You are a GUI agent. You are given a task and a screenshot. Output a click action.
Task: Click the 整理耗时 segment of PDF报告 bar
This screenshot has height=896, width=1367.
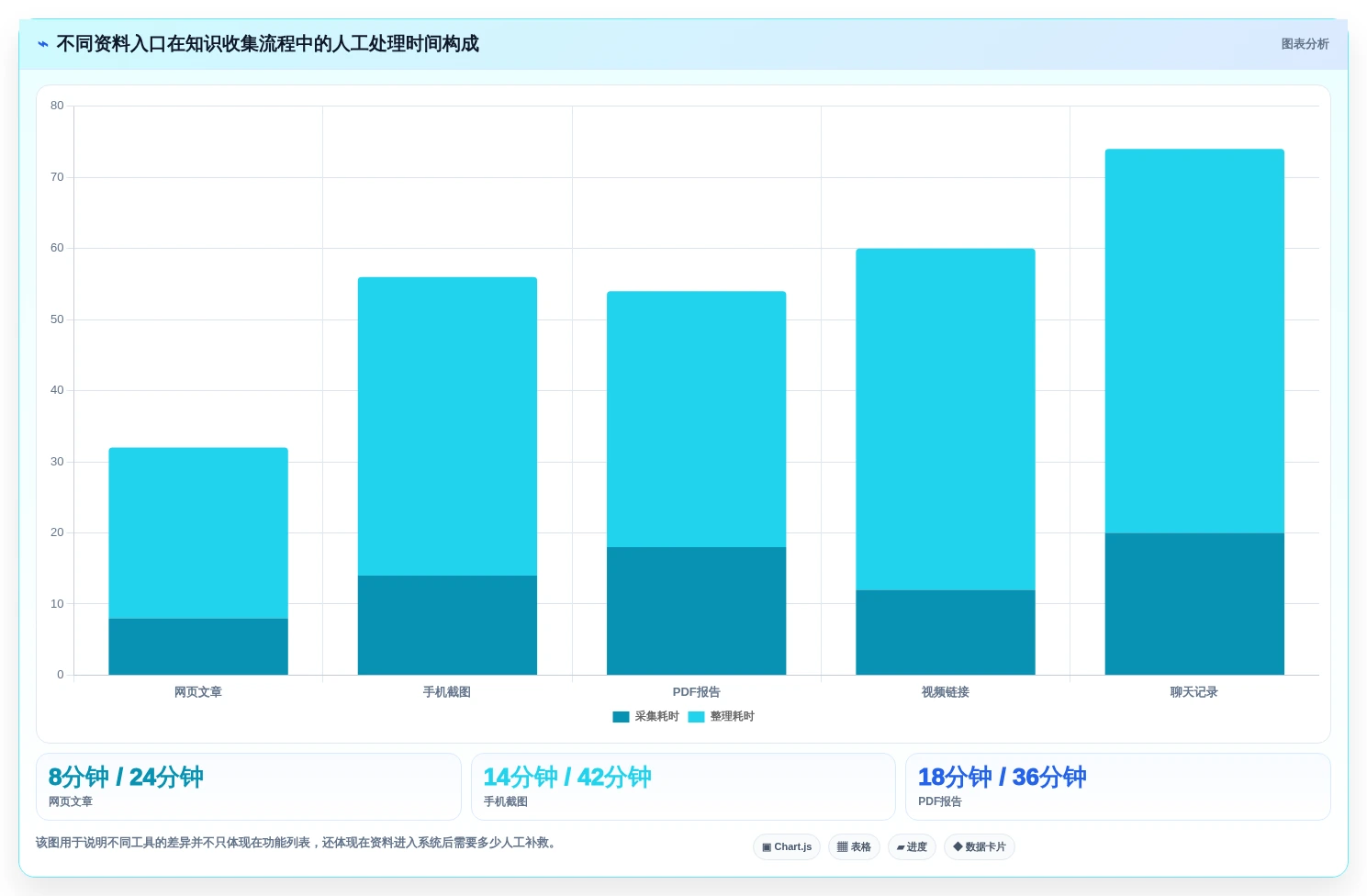[x=696, y=420]
